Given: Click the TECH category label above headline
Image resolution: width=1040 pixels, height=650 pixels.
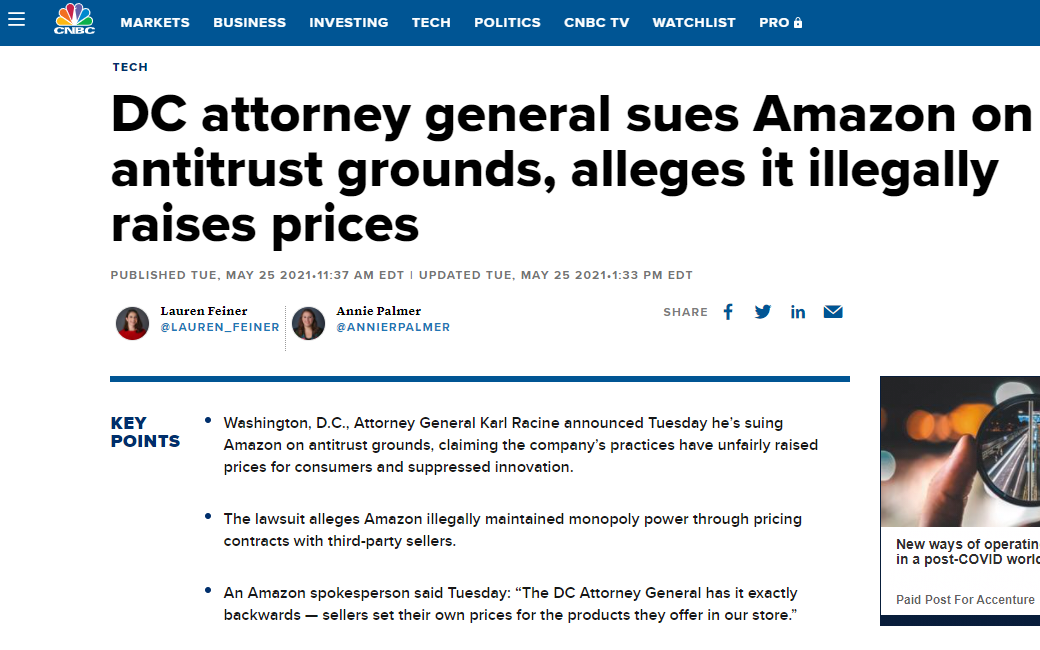Looking at the screenshot, I should [x=130, y=67].
